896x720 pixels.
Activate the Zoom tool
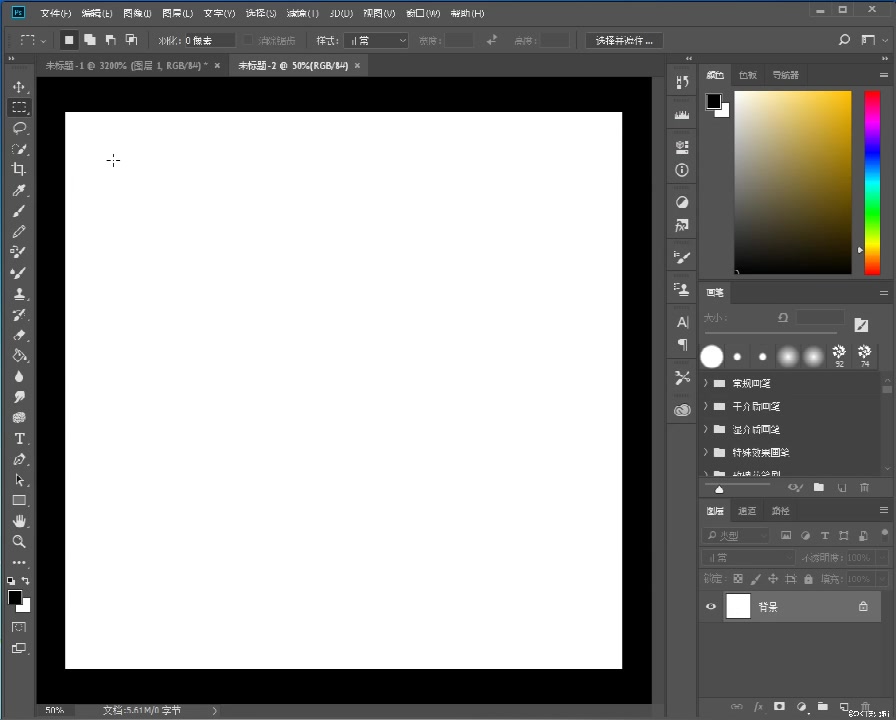tap(19, 541)
